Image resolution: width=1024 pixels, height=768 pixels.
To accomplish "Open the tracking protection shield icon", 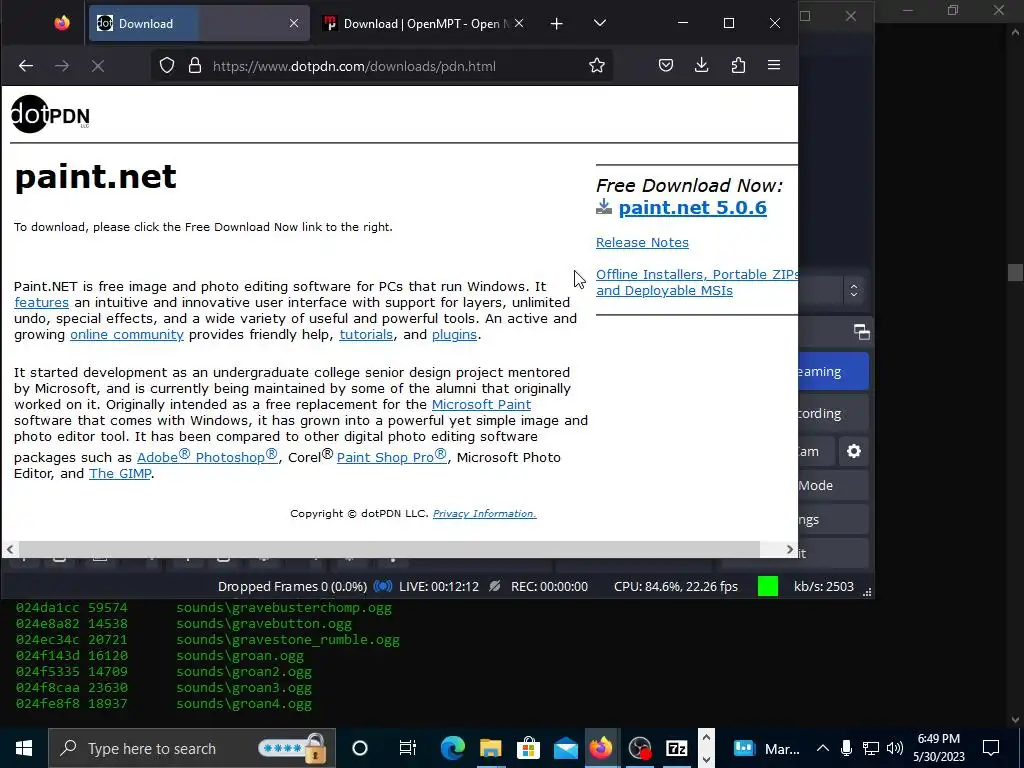I will point(167,65).
